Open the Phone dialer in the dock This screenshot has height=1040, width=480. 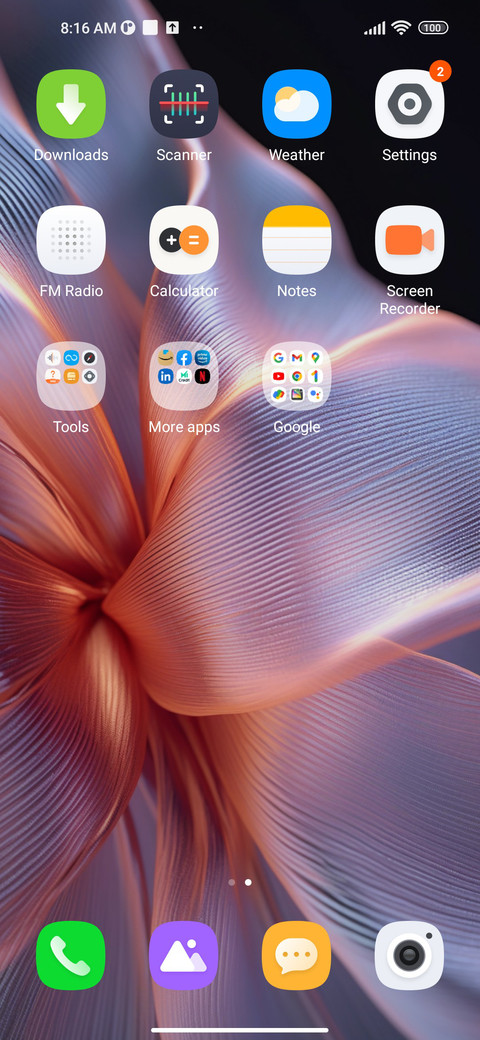pyautogui.click(x=71, y=955)
